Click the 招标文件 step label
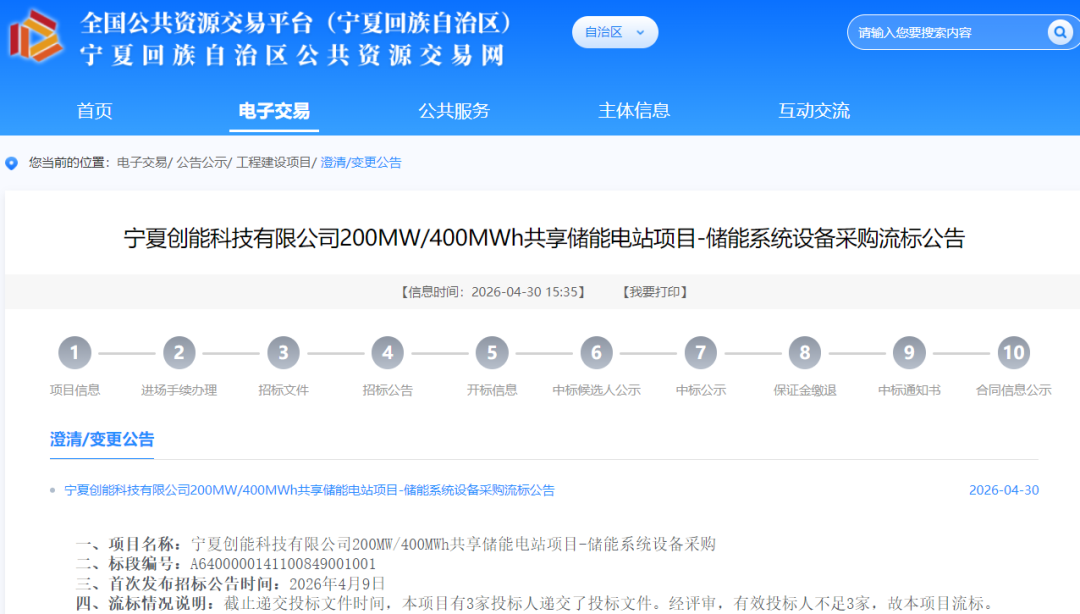The width and height of the screenshot is (1080, 614). (x=283, y=390)
